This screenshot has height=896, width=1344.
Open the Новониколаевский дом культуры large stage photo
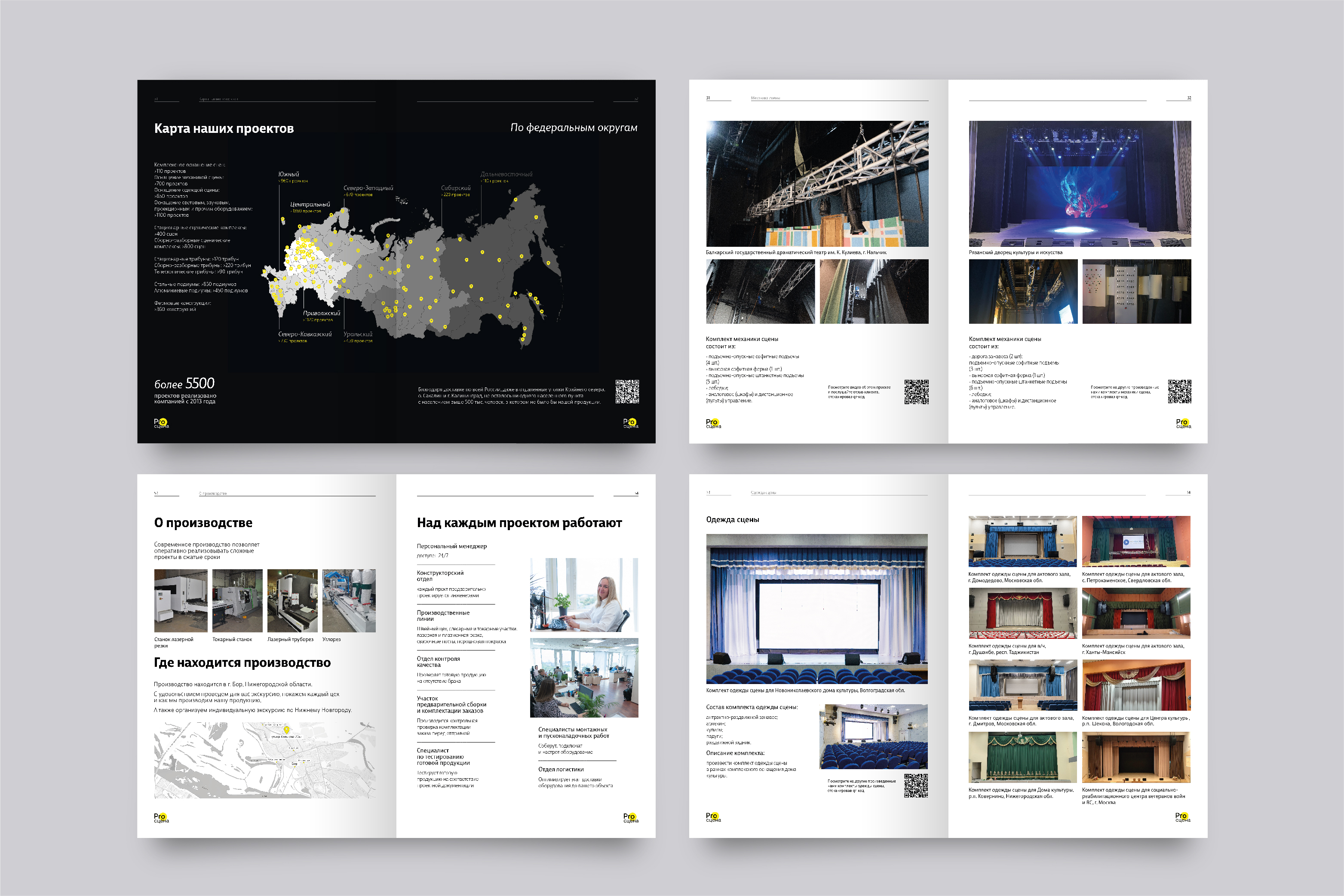(x=816, y=609)
